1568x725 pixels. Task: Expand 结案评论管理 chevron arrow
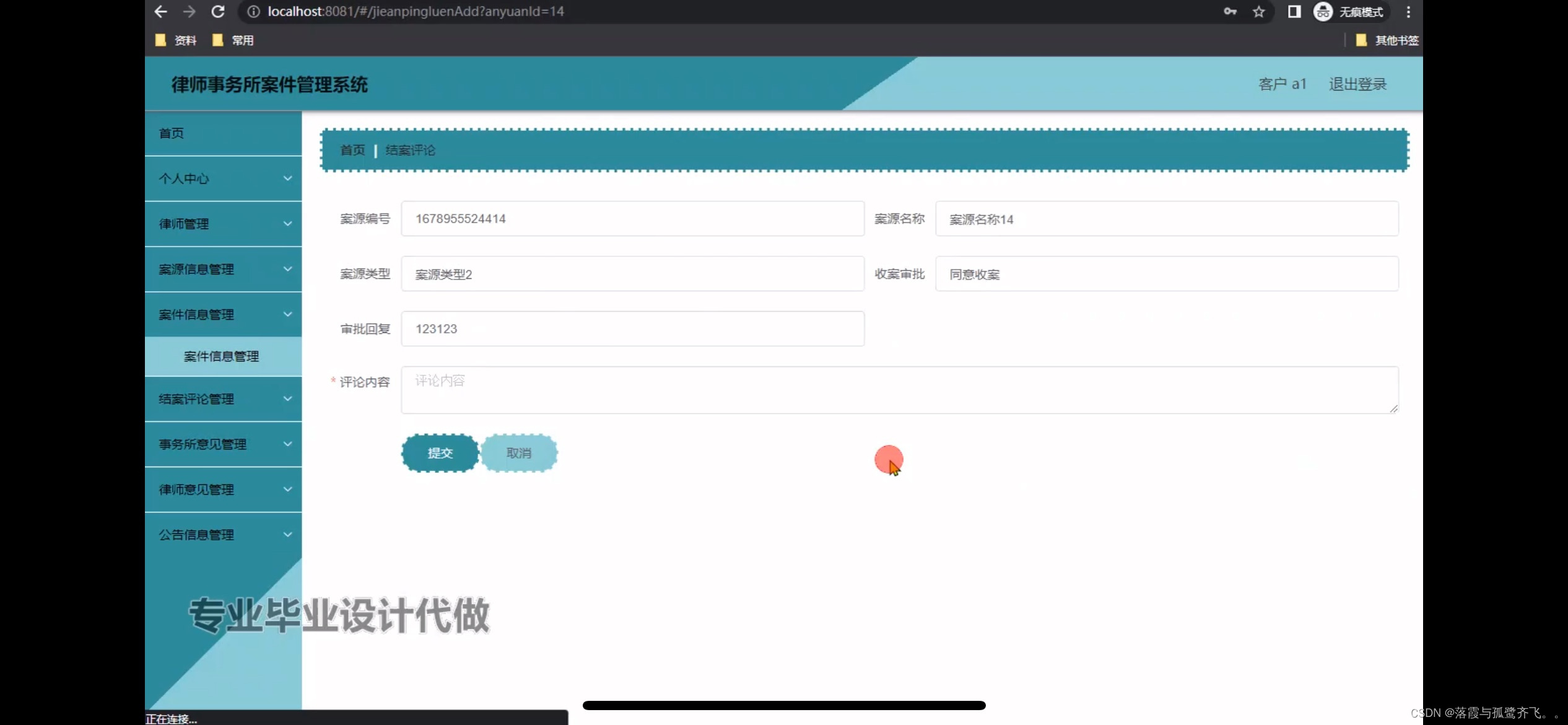point(287,399)
